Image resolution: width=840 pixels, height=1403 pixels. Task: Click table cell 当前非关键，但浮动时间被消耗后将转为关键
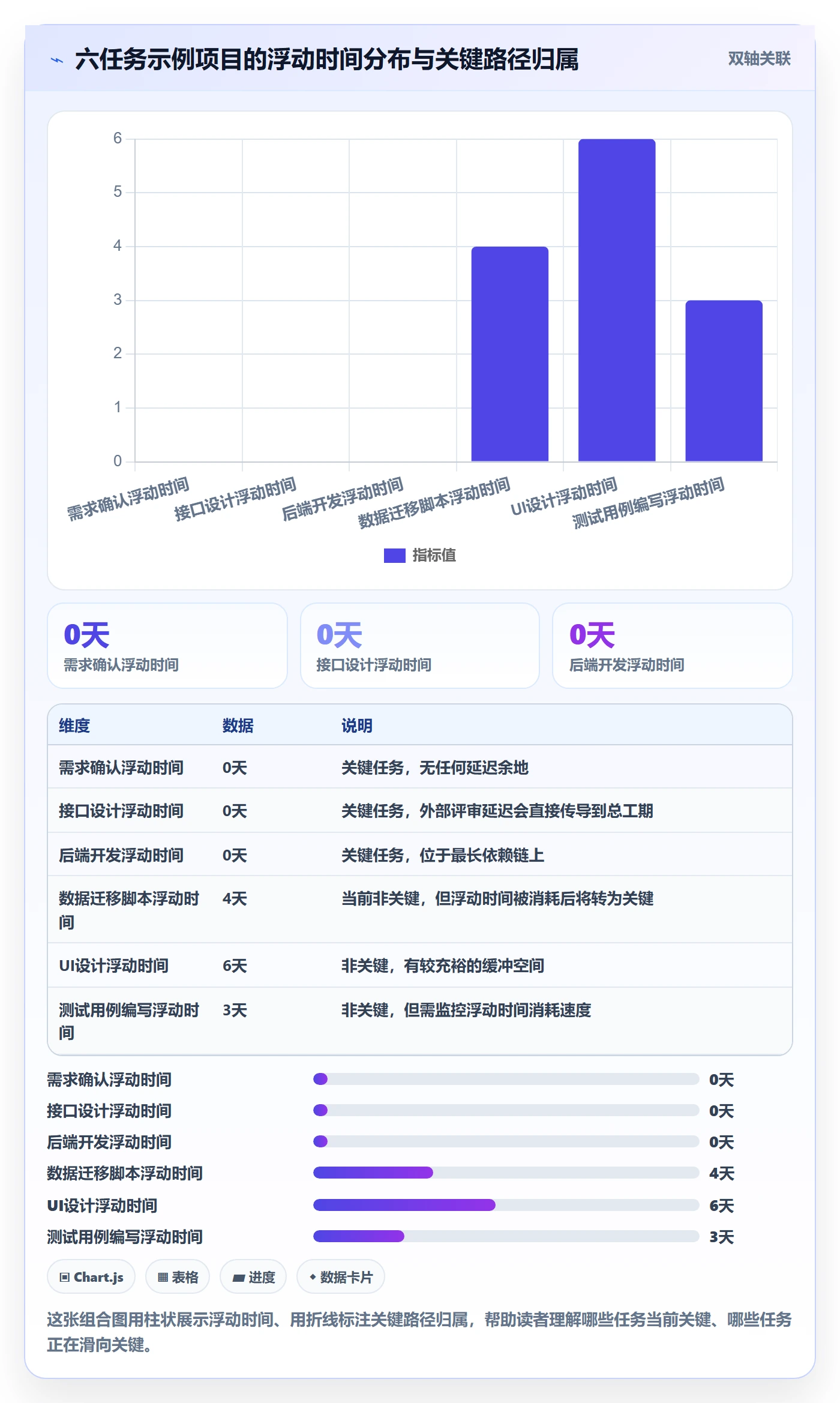(497, 898)
